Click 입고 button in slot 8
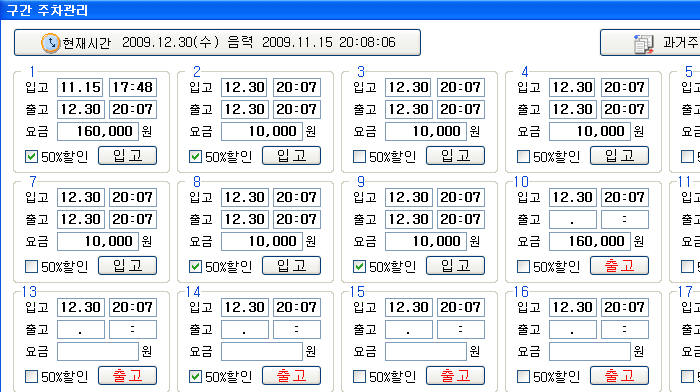The image size is (700, 392). coord(291,266)
